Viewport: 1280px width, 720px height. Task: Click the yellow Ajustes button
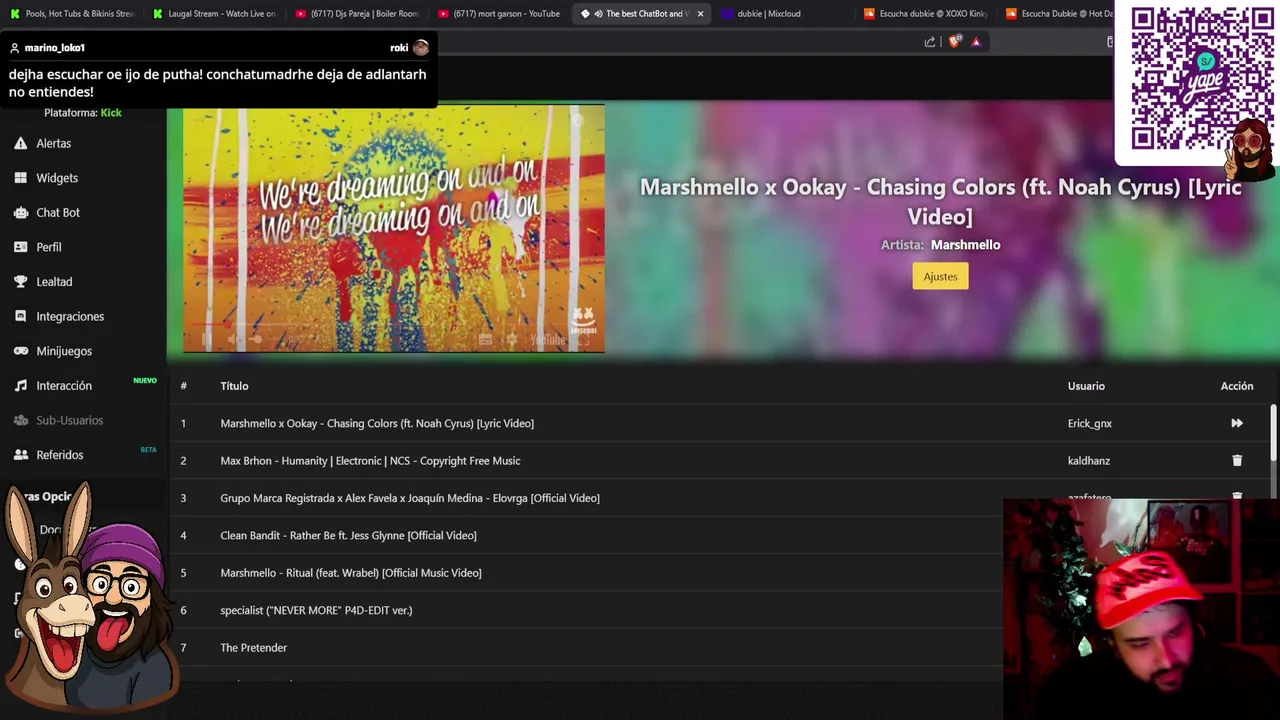[940, 276]
